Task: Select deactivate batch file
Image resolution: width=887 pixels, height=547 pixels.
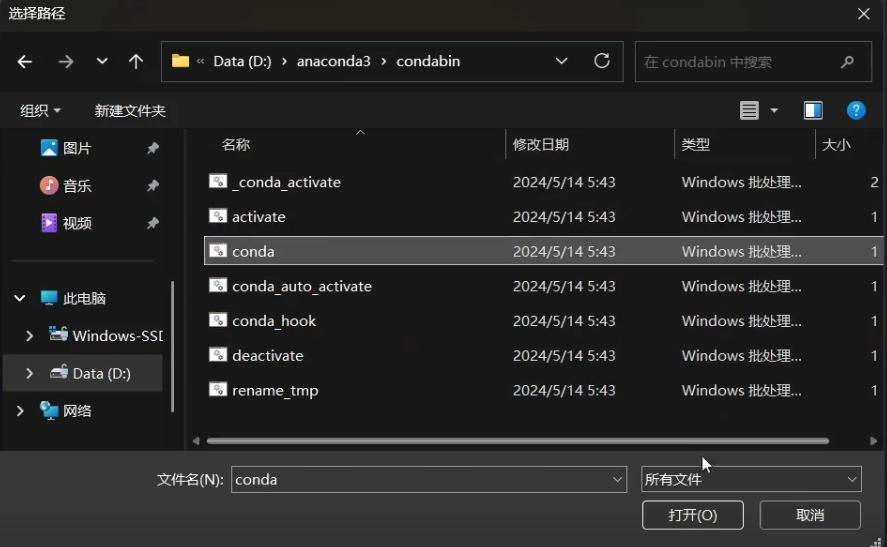Action: pyautogui.click(x=543, y=355)
